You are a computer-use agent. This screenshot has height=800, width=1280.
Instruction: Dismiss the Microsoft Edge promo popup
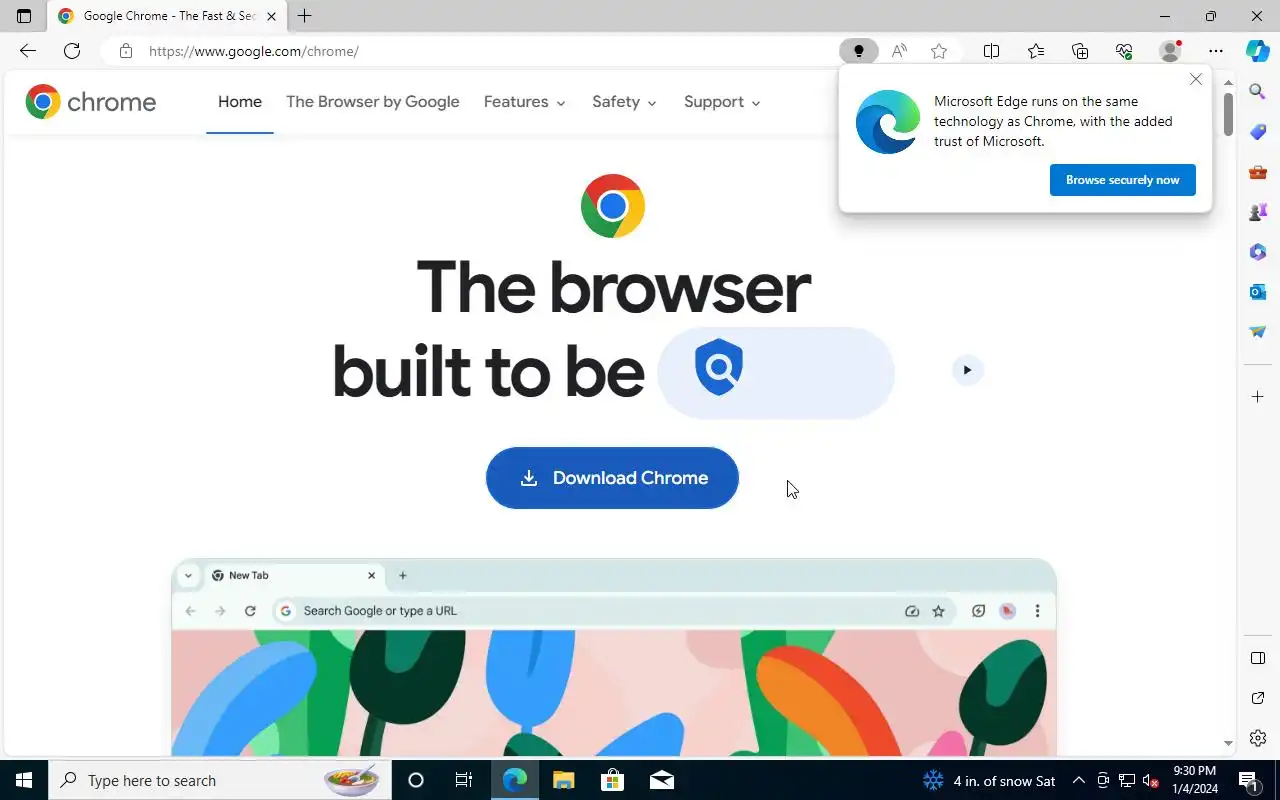click(x=1196, y=79)
